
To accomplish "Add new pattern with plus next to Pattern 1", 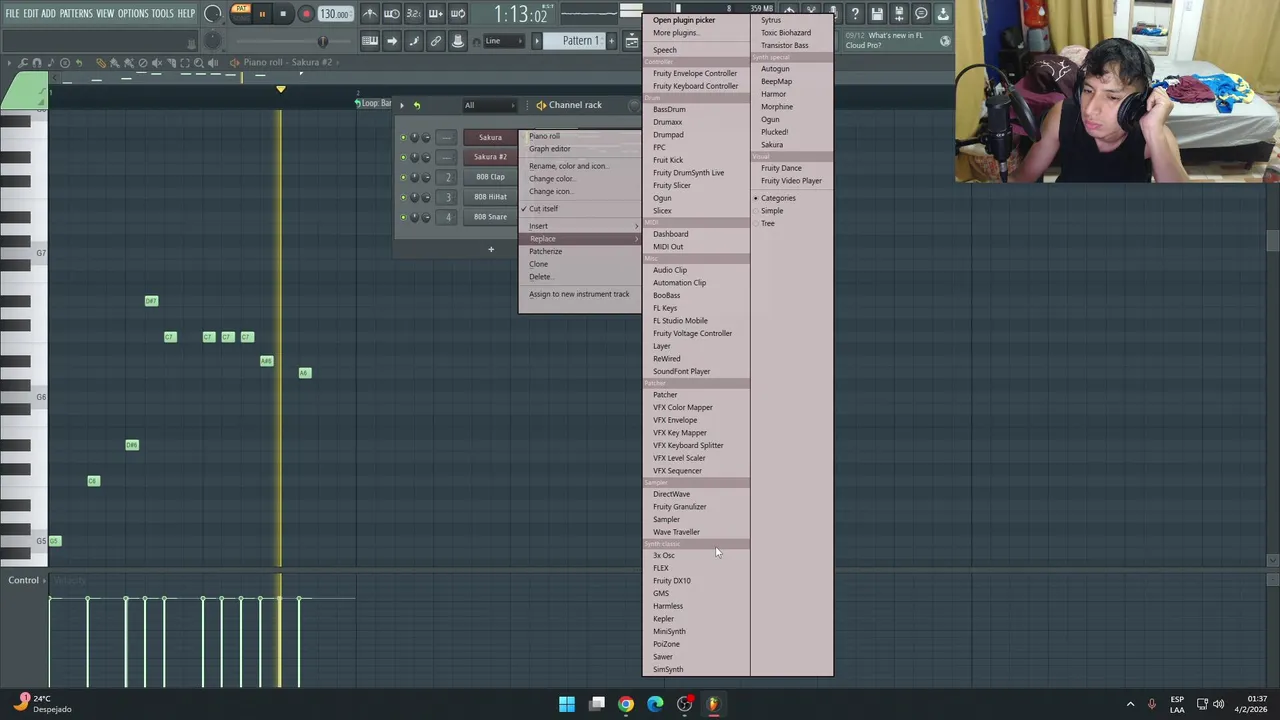I will pyautogui.click(x=611, y=41).
